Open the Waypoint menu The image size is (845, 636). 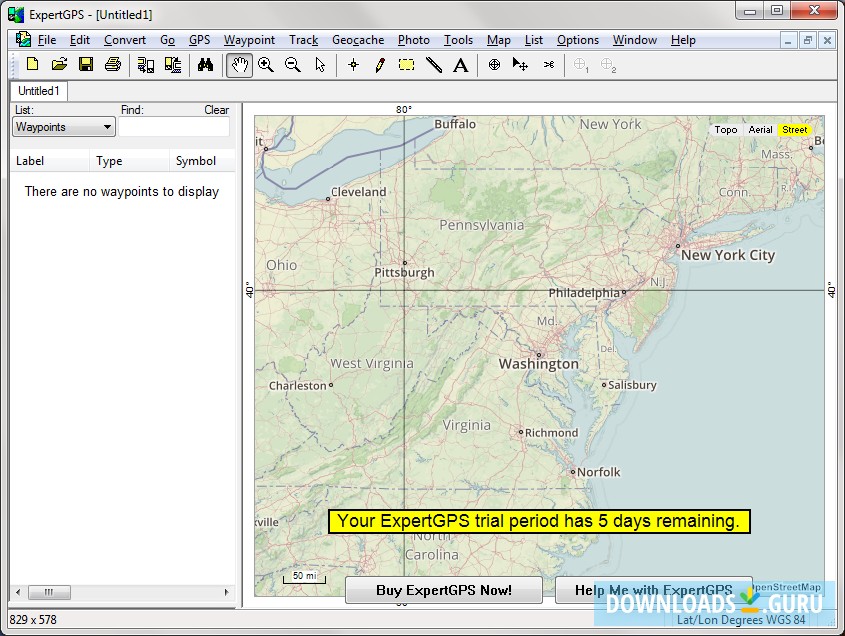pos(249,40)
